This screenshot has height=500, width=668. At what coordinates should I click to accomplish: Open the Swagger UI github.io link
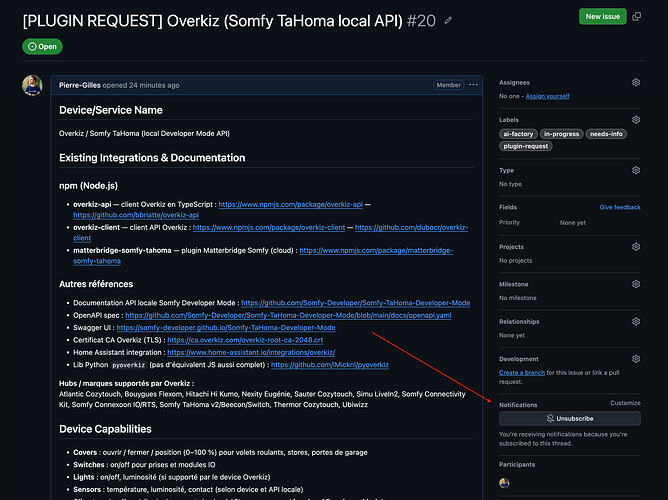click(226, 328)
